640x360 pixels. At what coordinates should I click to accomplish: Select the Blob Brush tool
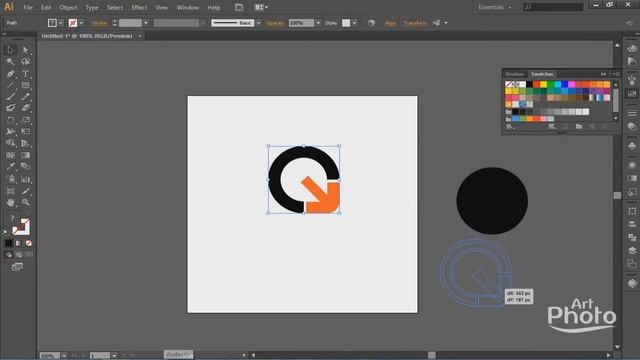[11, 108]
